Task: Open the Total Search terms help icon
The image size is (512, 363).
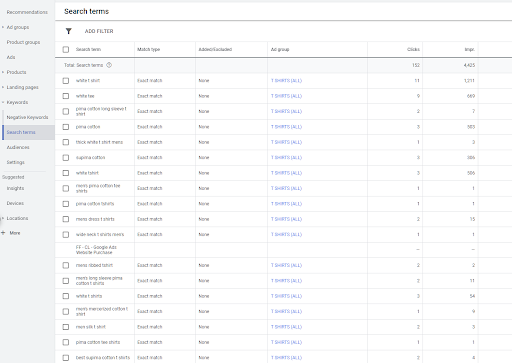Action: pos(109,65)
